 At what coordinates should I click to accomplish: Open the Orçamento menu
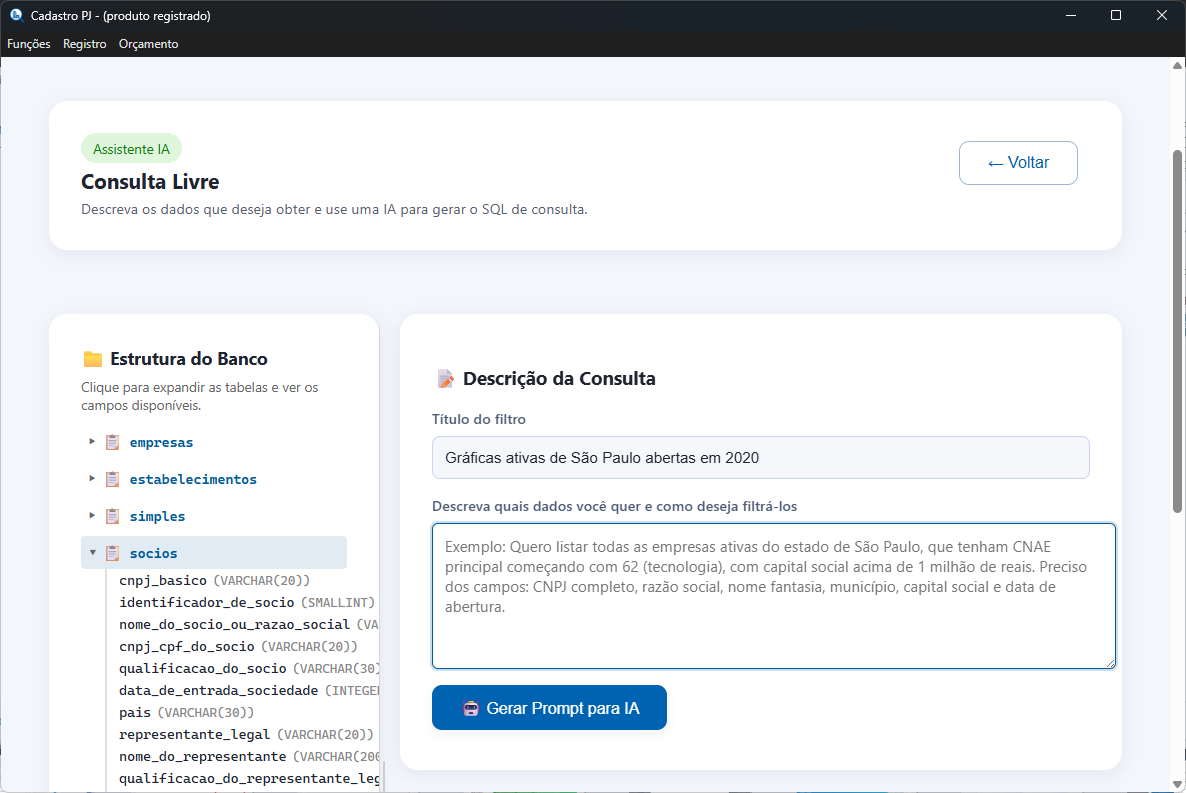(148, 44)
